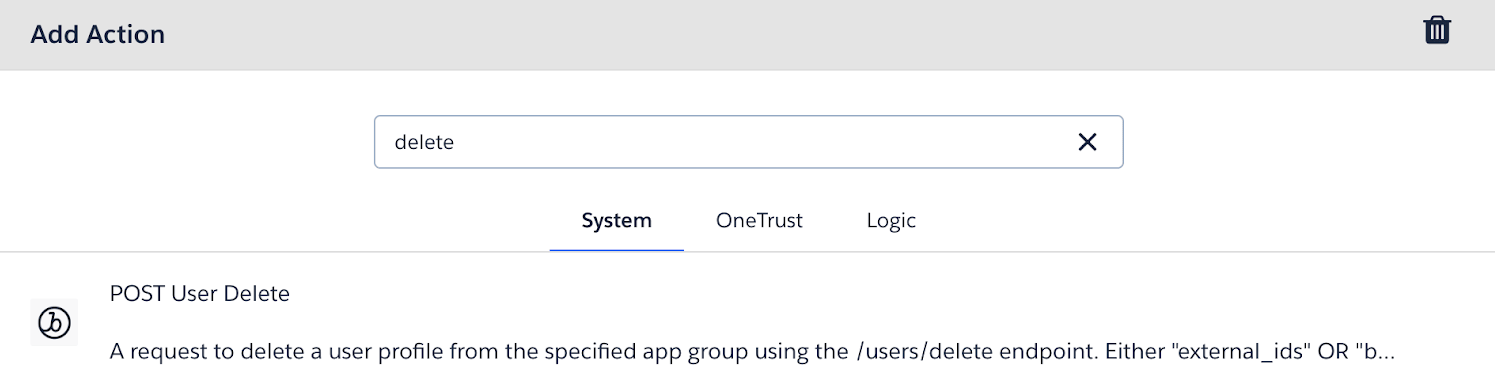Click the Add Action header title

click(97, 34)
